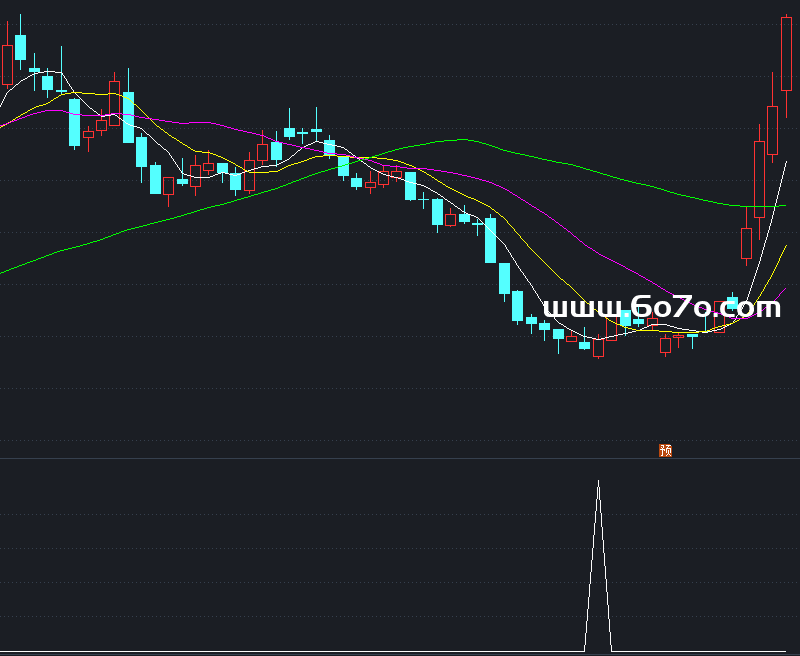Viewport: 800px width, 656px height.
Task: Click the orange 预 marker icon
Action: [665, 450]
